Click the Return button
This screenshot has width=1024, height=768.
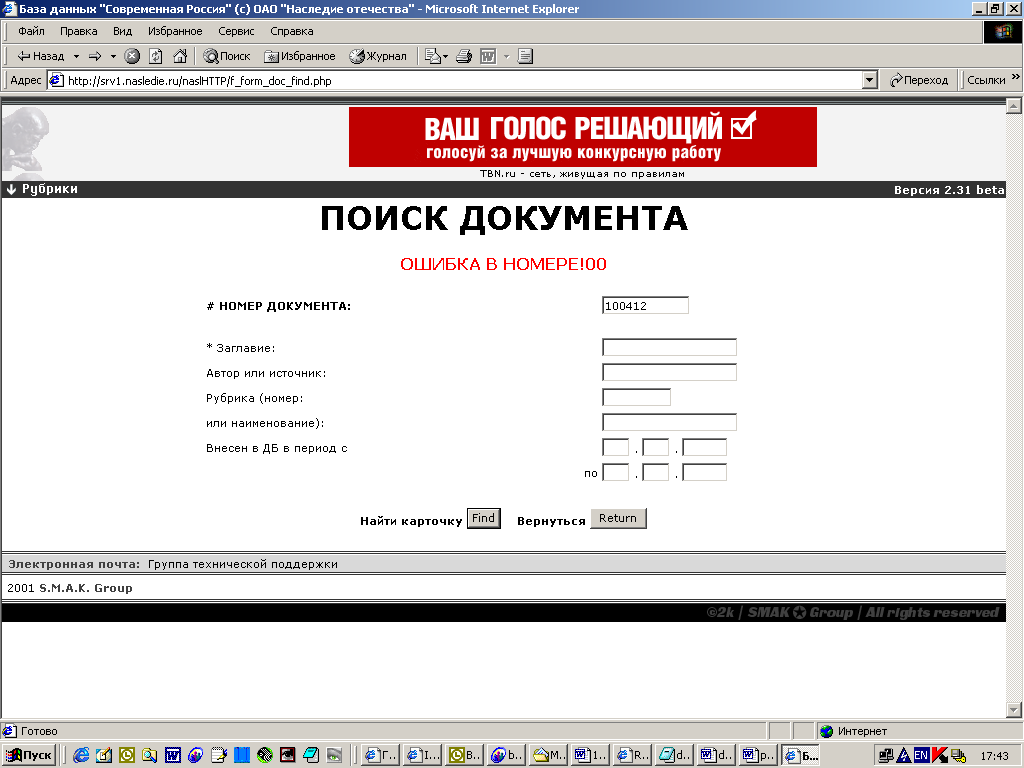click(x=618, y=519)
